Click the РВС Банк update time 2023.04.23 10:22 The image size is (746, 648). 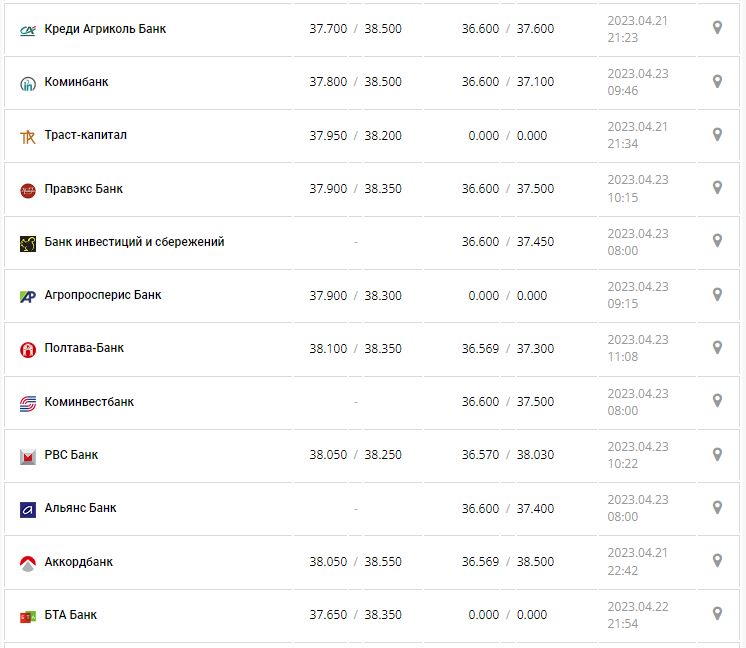pos(638,455)
